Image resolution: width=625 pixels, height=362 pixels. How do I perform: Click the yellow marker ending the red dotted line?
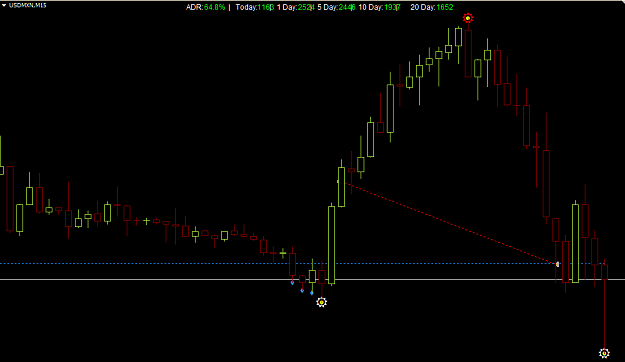[557, 264]
